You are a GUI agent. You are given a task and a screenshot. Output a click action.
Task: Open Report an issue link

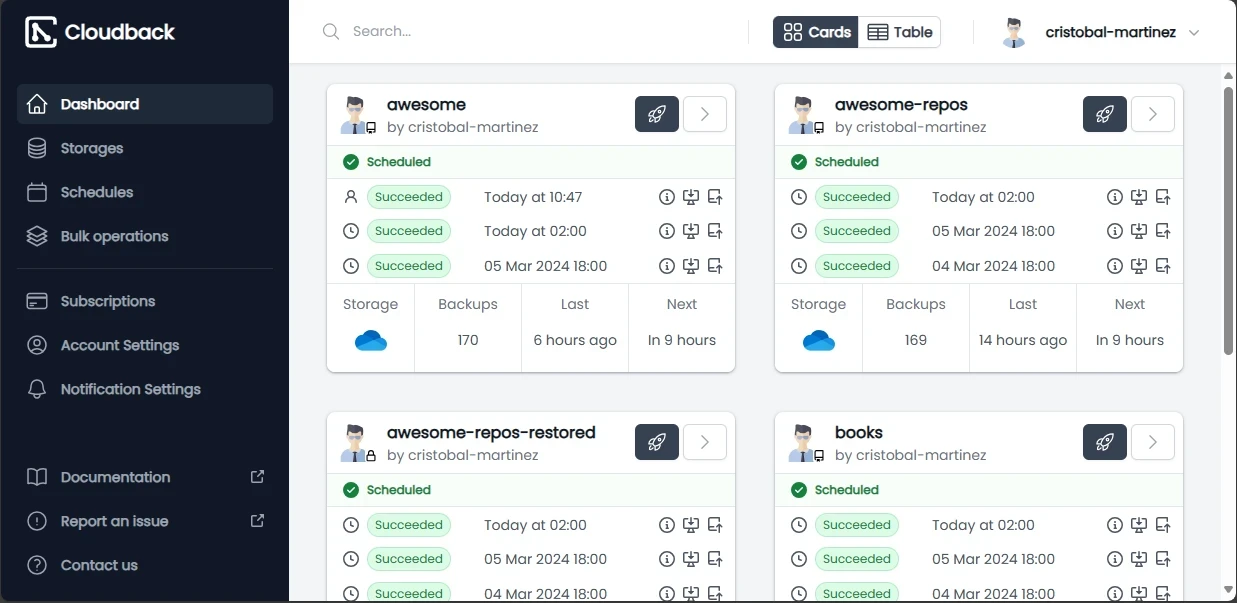(x=145, y=521)
